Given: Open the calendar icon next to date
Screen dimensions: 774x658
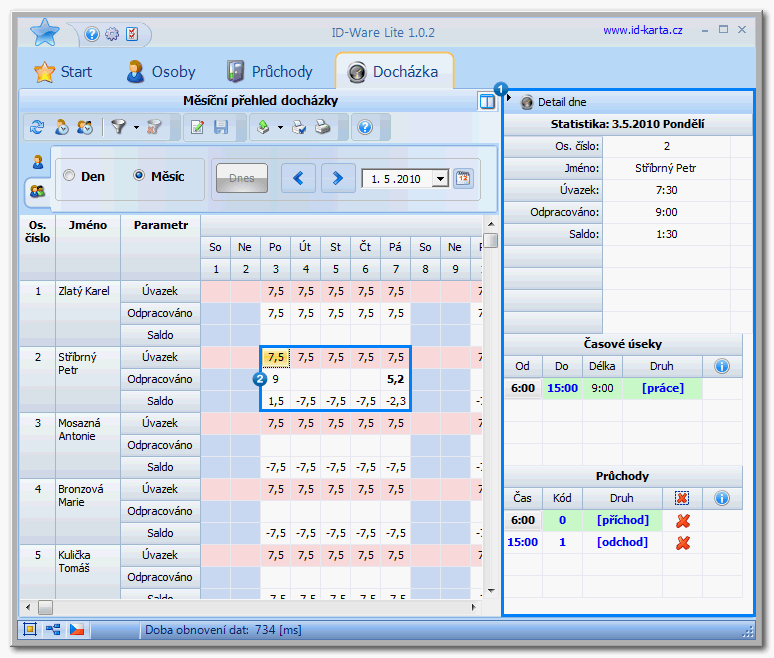Looking at the screenshot, I should [464, 178].
